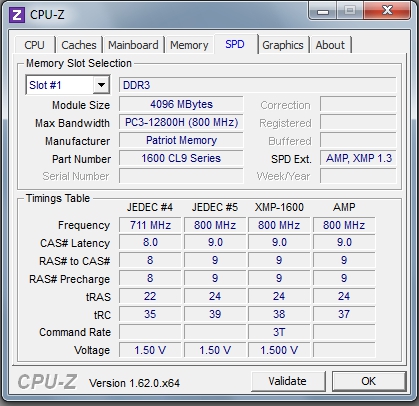Go to the Mainboard tab
The width and height of the screenshot is (419, 406).
tap(133, 45)
